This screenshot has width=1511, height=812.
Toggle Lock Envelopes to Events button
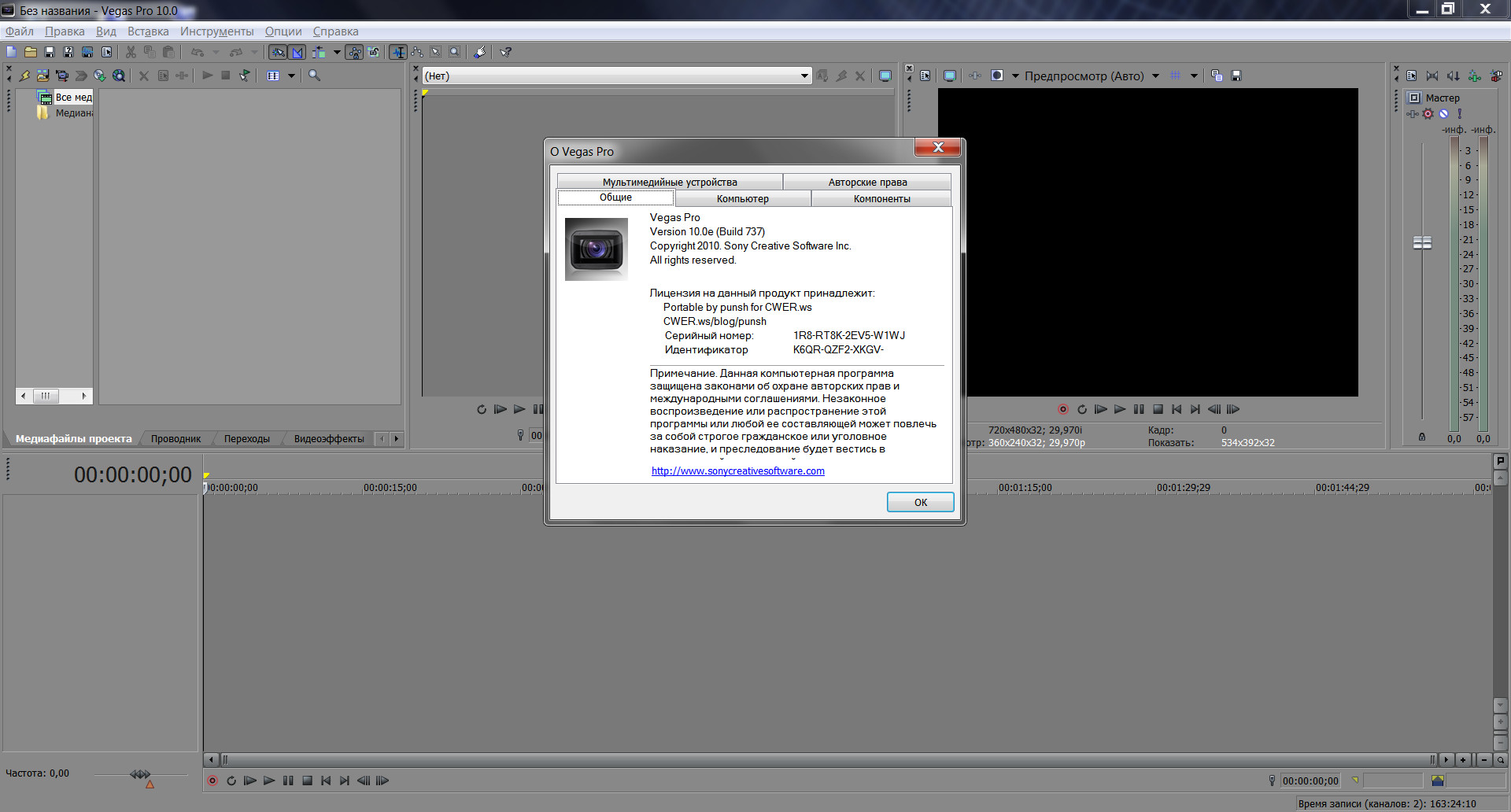[355, 52]
